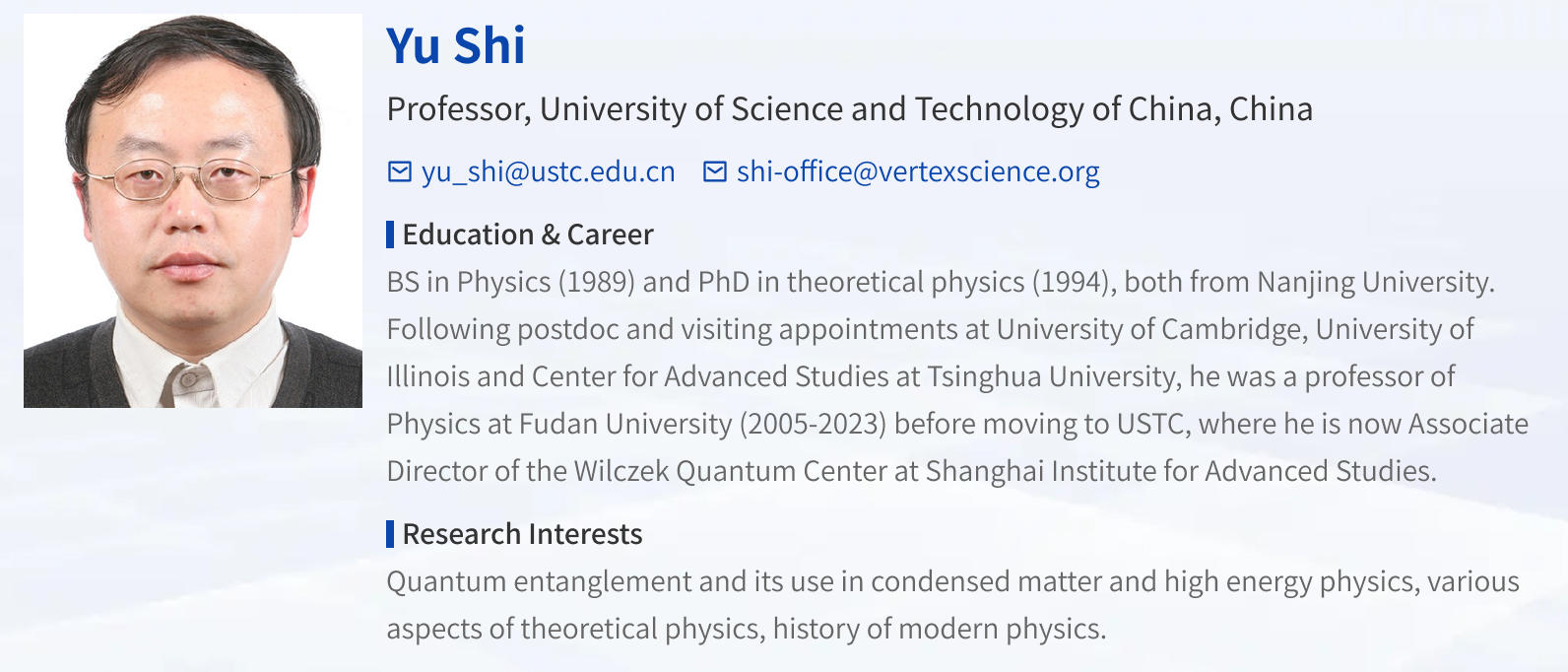
Task: Click the "Education & Career" section heading
Action: click(x=528, y=235)
